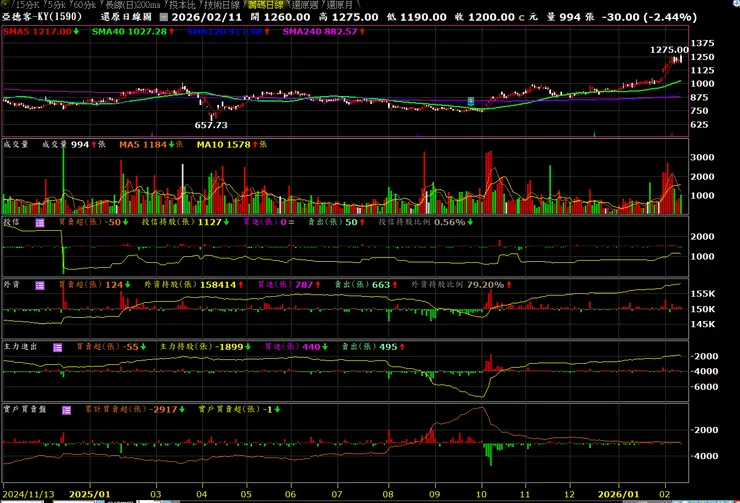Switch to the 5分k chart tab
Screen dimensions: 740x503
56,5
